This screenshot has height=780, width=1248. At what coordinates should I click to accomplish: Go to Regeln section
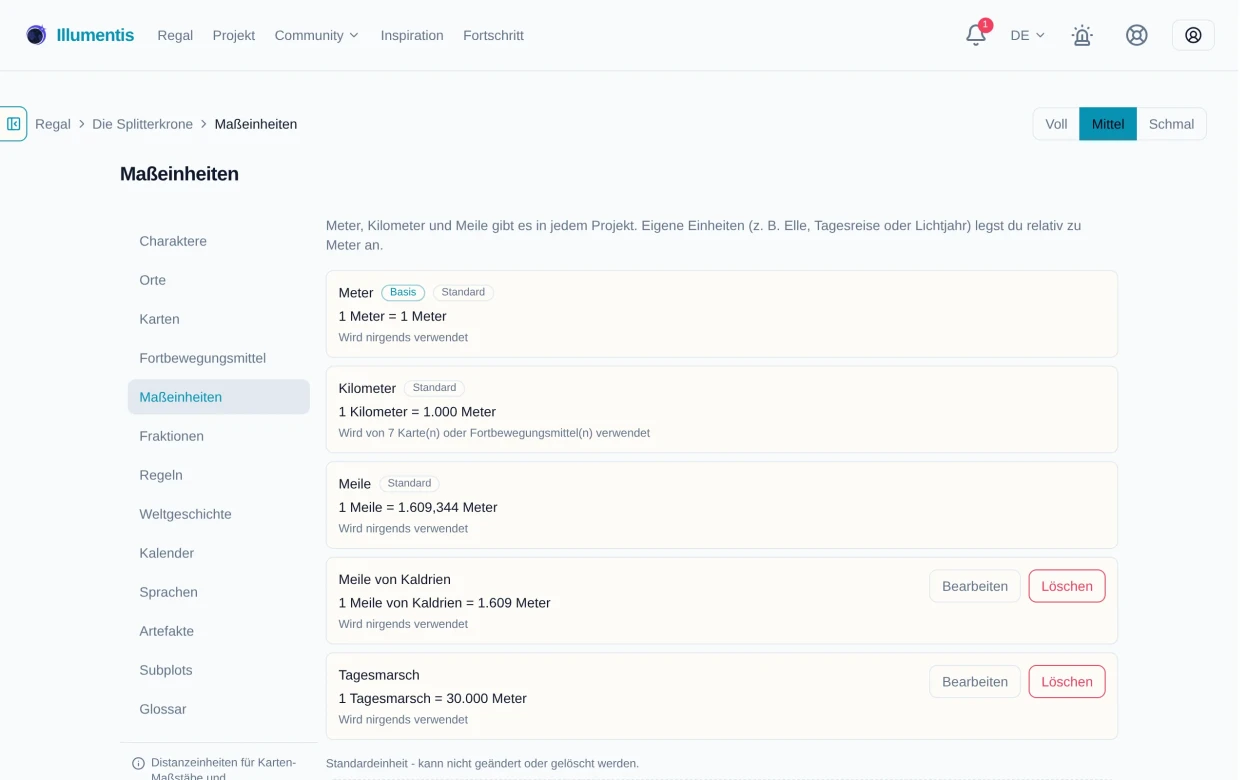click(219, 475)
